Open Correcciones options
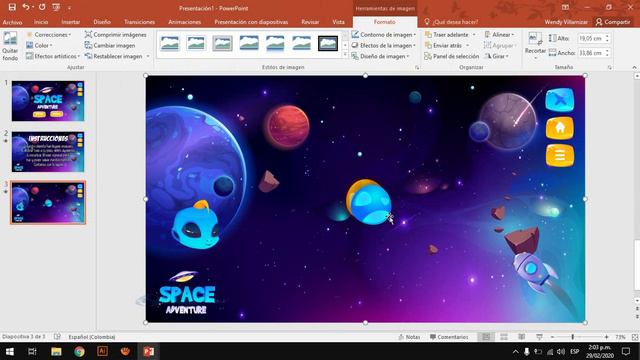This screenshot has height=360, width=640. tap(49, 35)
